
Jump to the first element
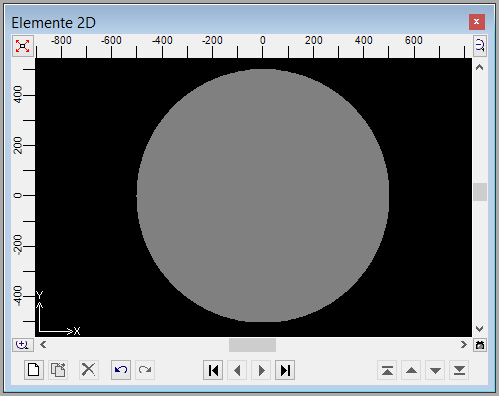pyautogui.click(x=213, y=370)
